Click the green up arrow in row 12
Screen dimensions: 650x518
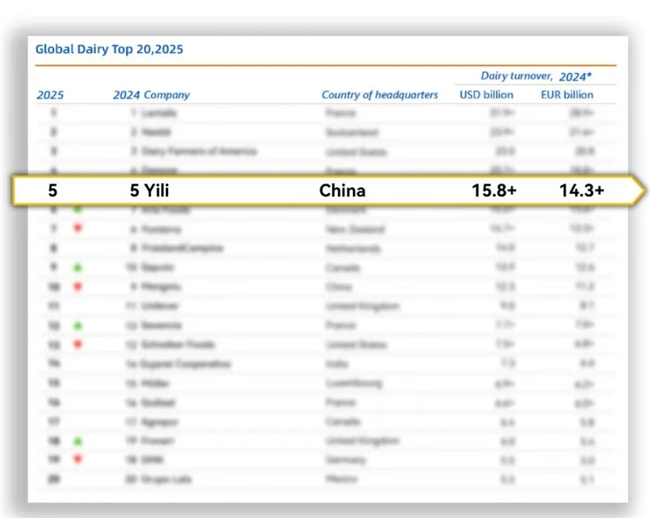(80, 325)
